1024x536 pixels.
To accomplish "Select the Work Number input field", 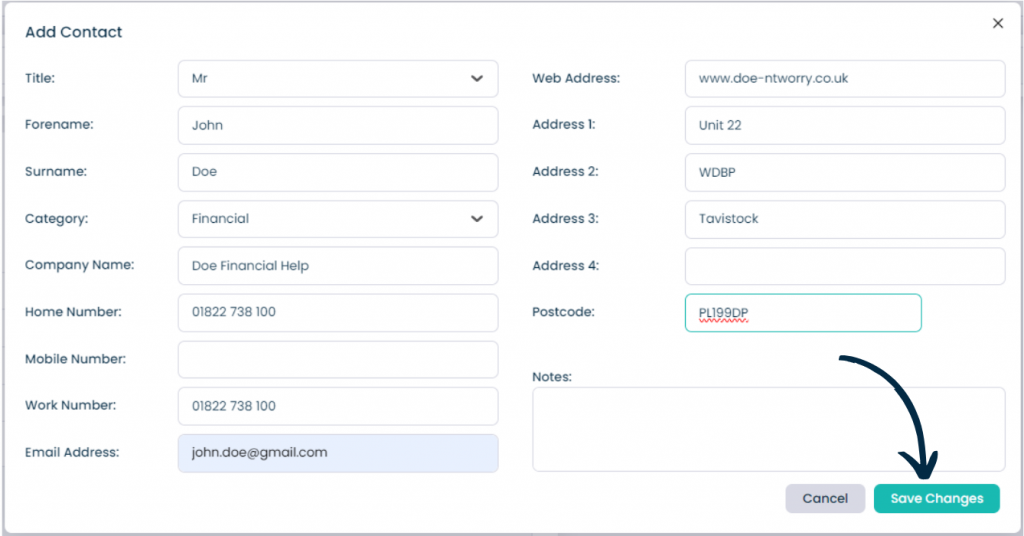I will coord(338,406).
